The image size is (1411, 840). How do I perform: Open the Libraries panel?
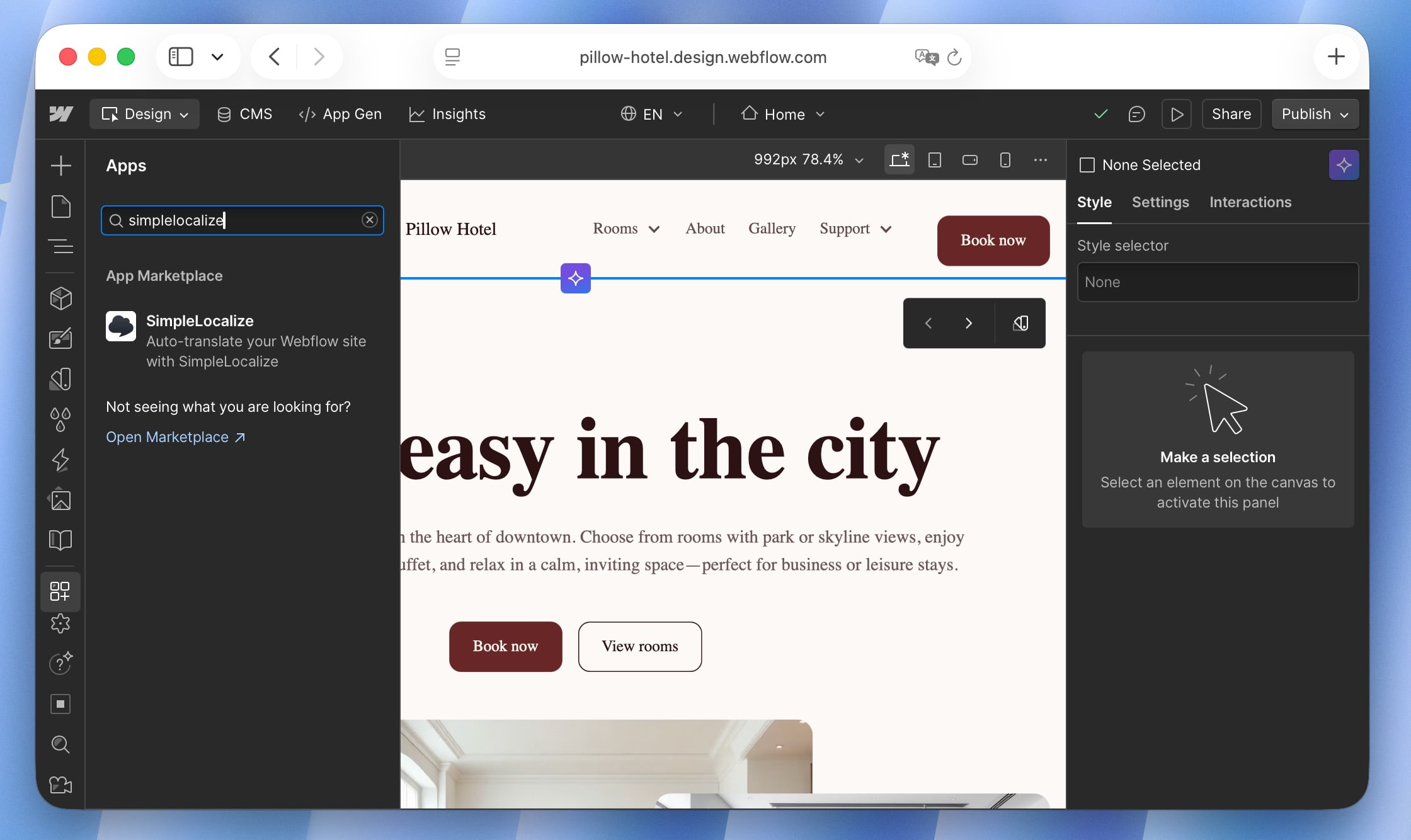click(x=60, y=540)
